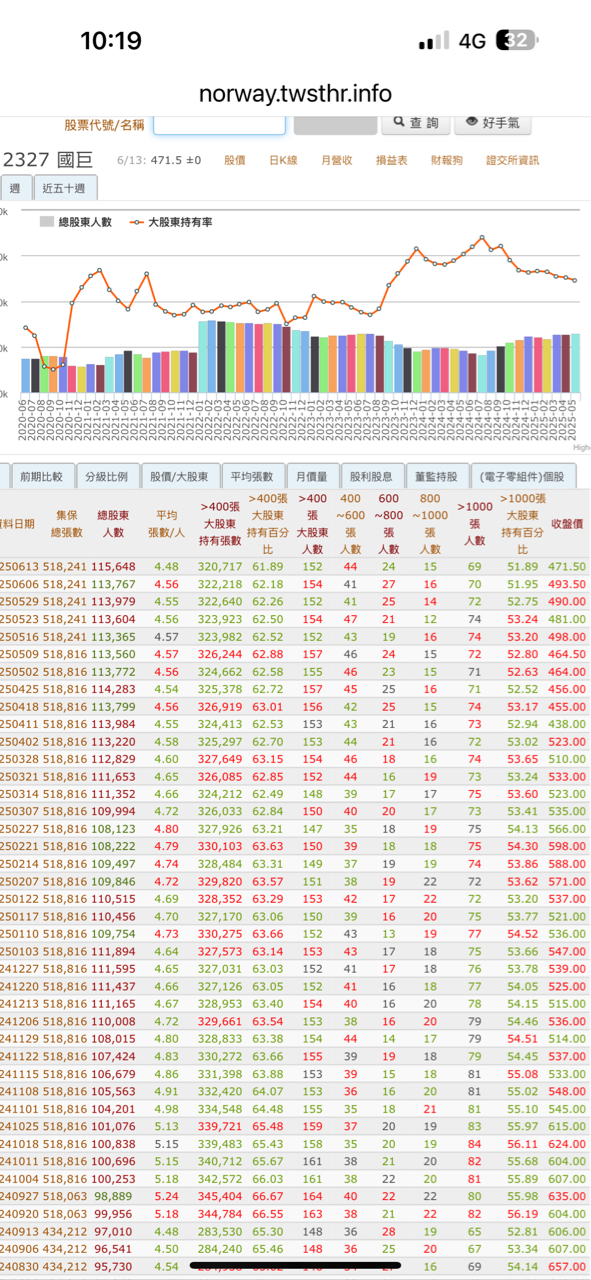Tap the 4G signal indicator
The height and width of the screenshot is (1280, 591).
coord(472,41)
